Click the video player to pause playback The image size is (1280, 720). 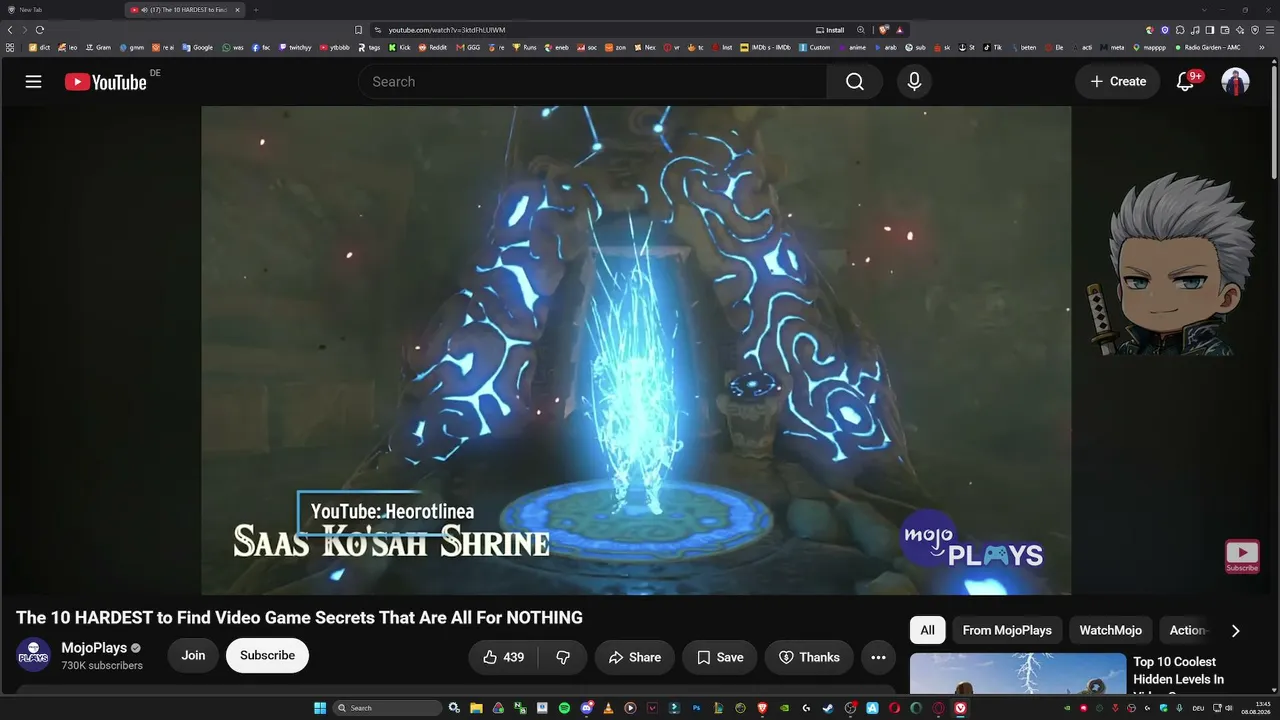(636, 350)
